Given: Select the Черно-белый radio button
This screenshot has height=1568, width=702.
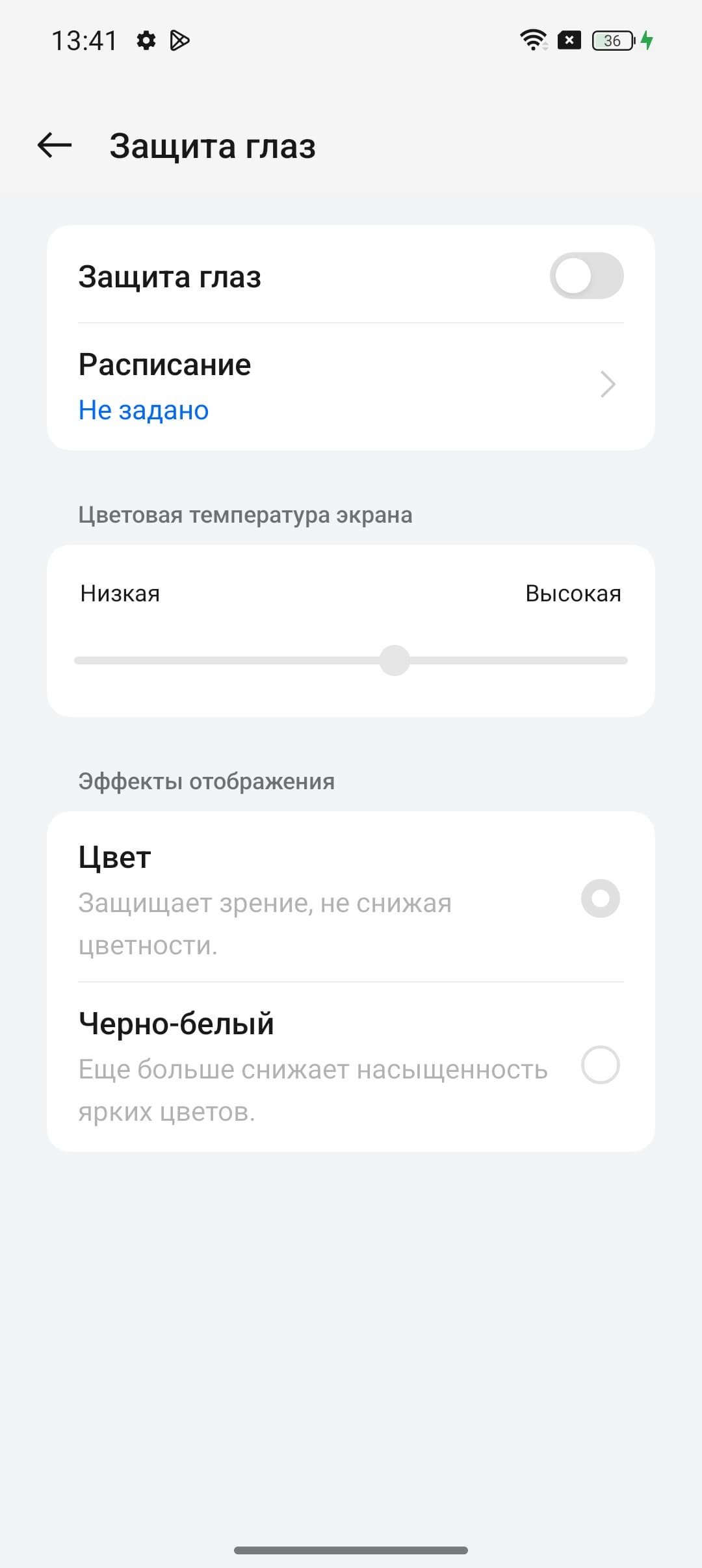Looking at the screenshot, I should tap(600, 1065).
